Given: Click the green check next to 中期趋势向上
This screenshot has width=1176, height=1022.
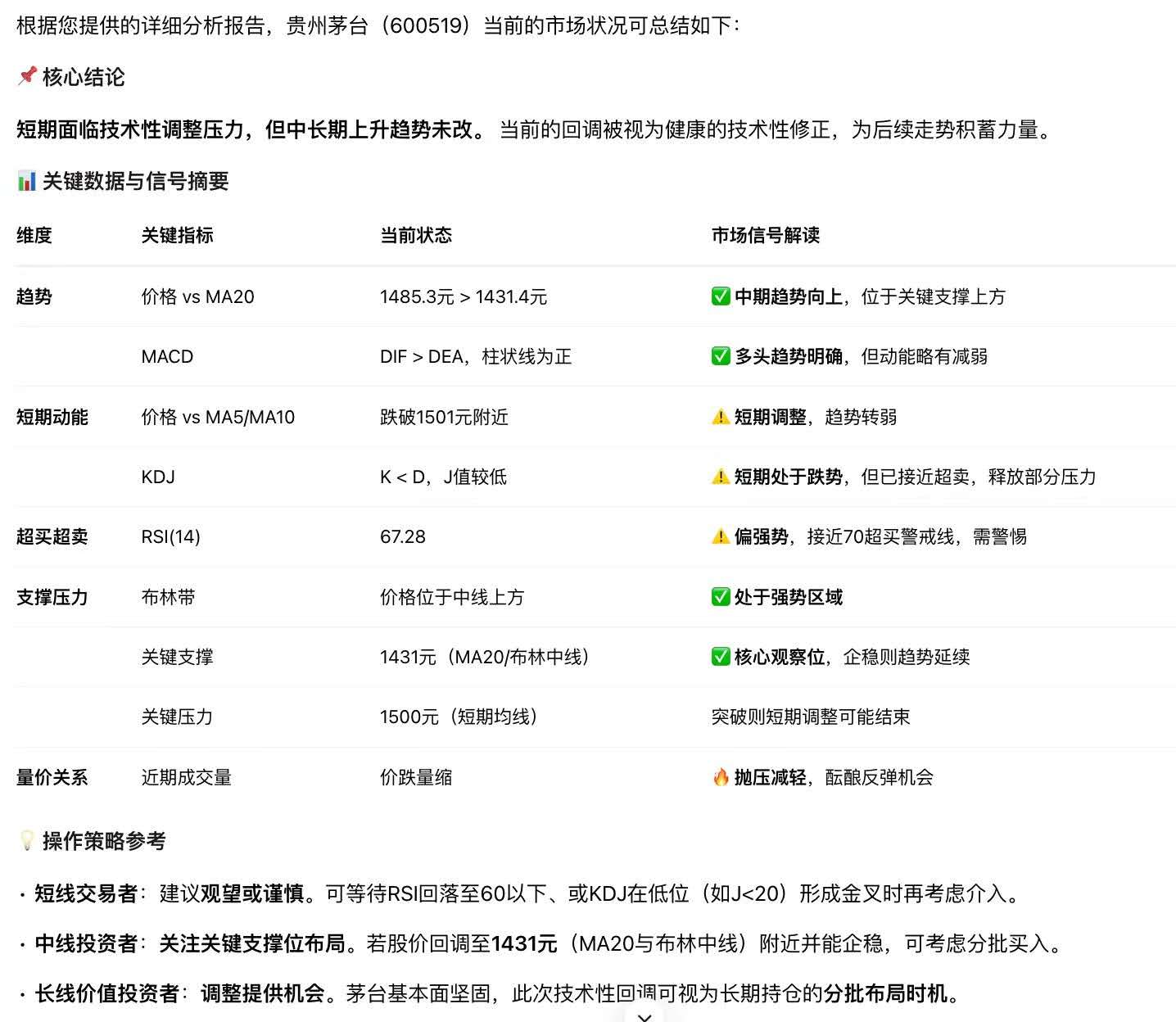Looking at the screenshot, I should 721,296.
